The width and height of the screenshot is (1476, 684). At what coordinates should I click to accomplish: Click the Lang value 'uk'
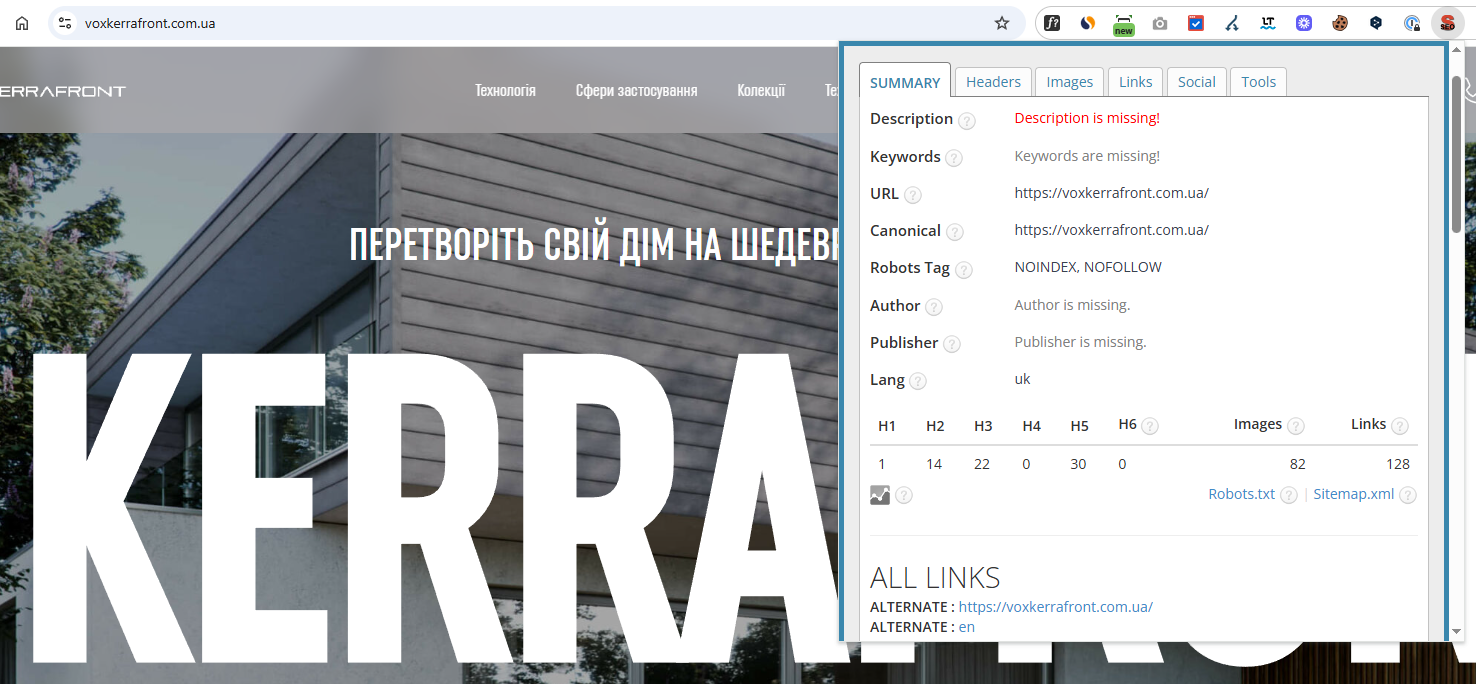(1022, 379)
